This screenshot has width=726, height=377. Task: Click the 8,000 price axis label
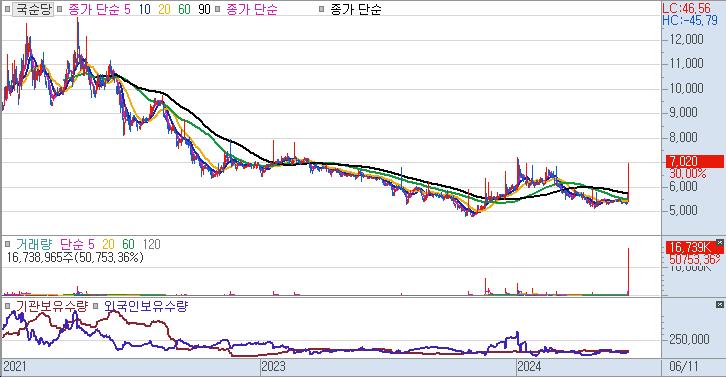coord(683,137)
